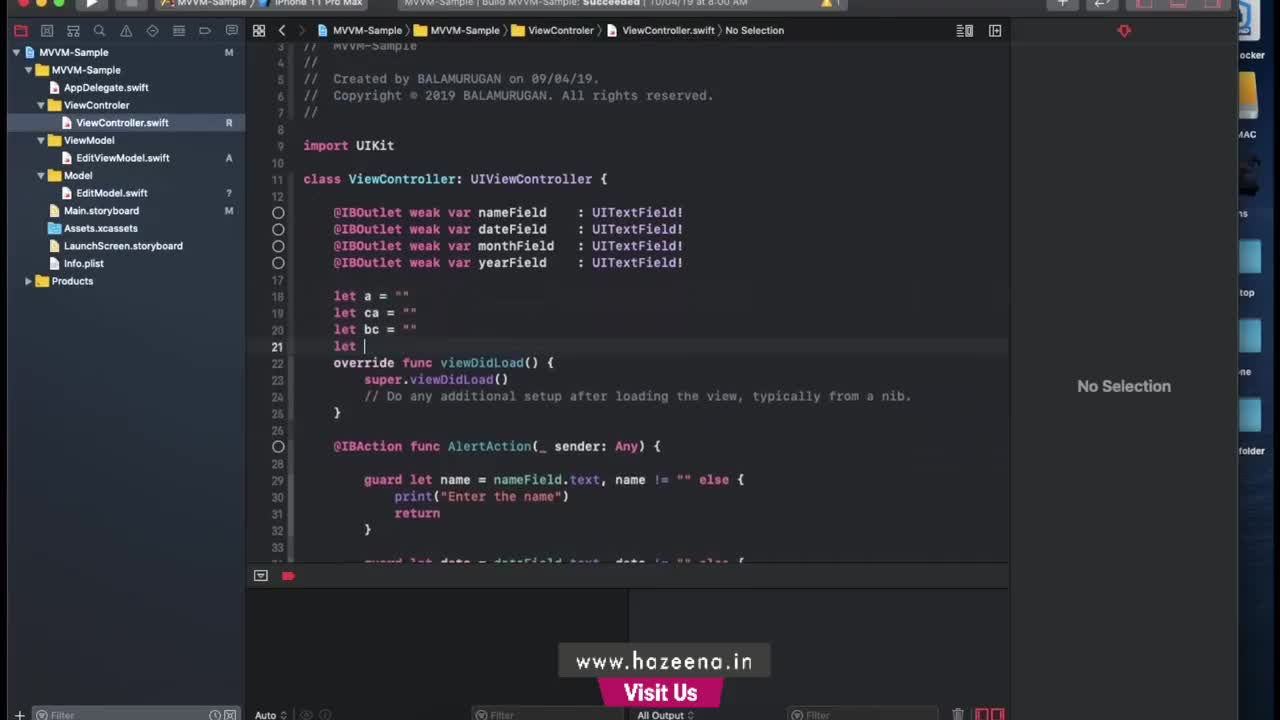
Task: Open the All Output dropdown
Action: tap(665, 714)
